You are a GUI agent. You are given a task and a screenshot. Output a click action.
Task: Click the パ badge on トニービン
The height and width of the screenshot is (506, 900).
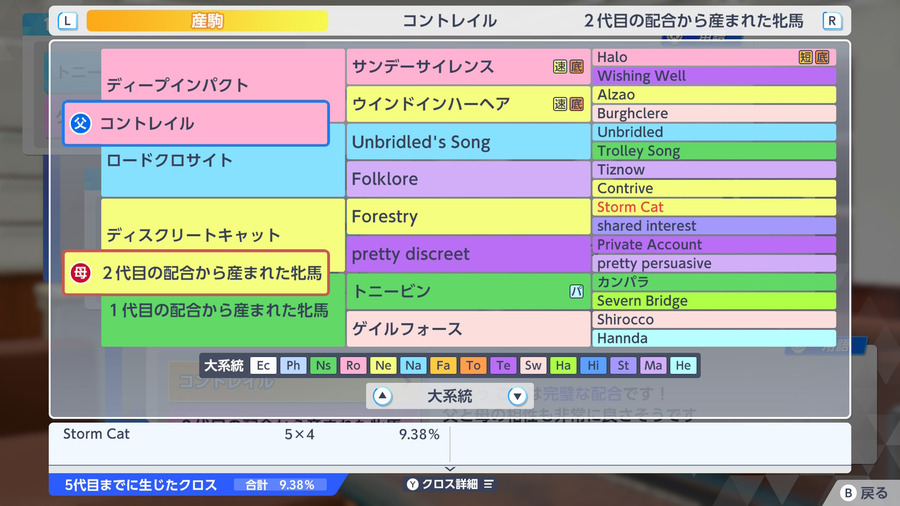click(576, 291)
